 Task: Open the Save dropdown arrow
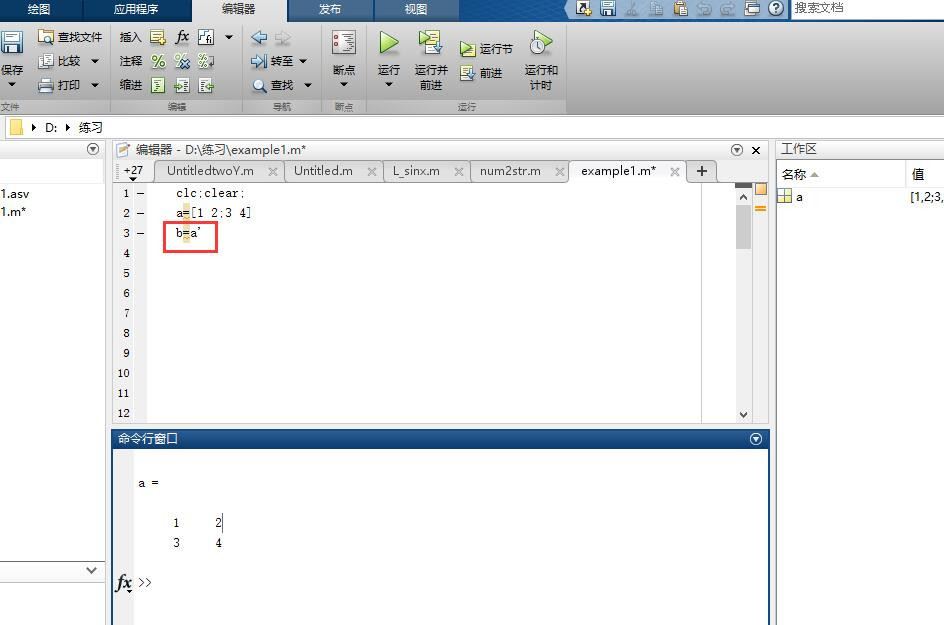(12, 84)
